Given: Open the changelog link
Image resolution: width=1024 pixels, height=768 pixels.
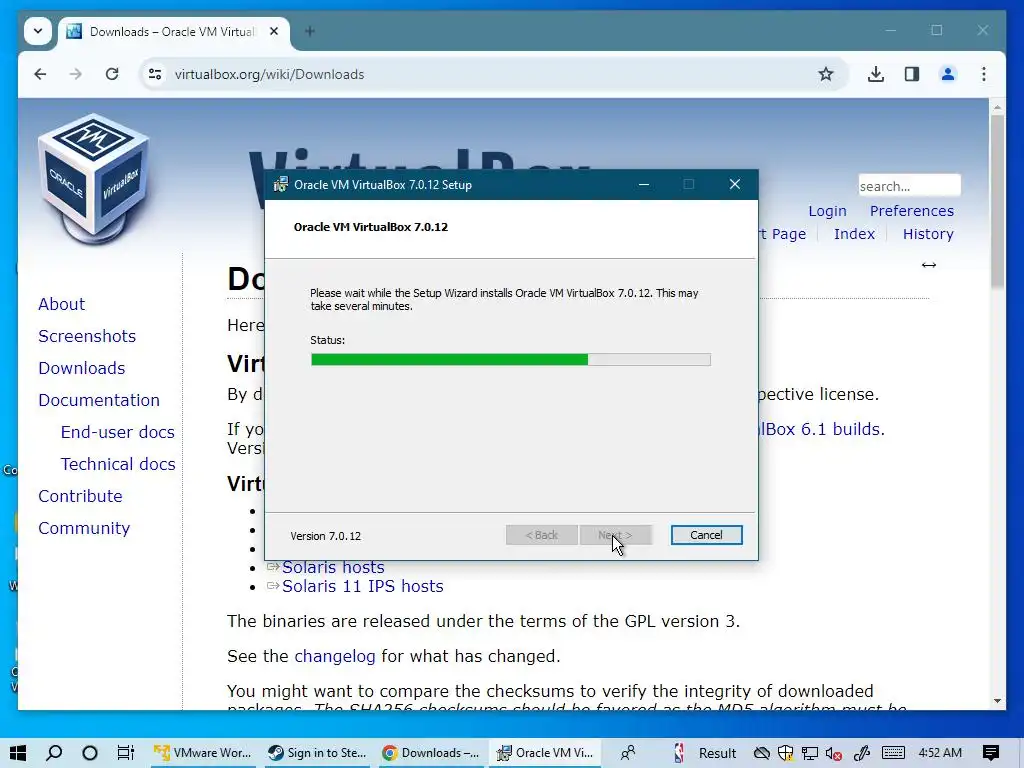Looking at the screenshot, I should pos(335,656).
